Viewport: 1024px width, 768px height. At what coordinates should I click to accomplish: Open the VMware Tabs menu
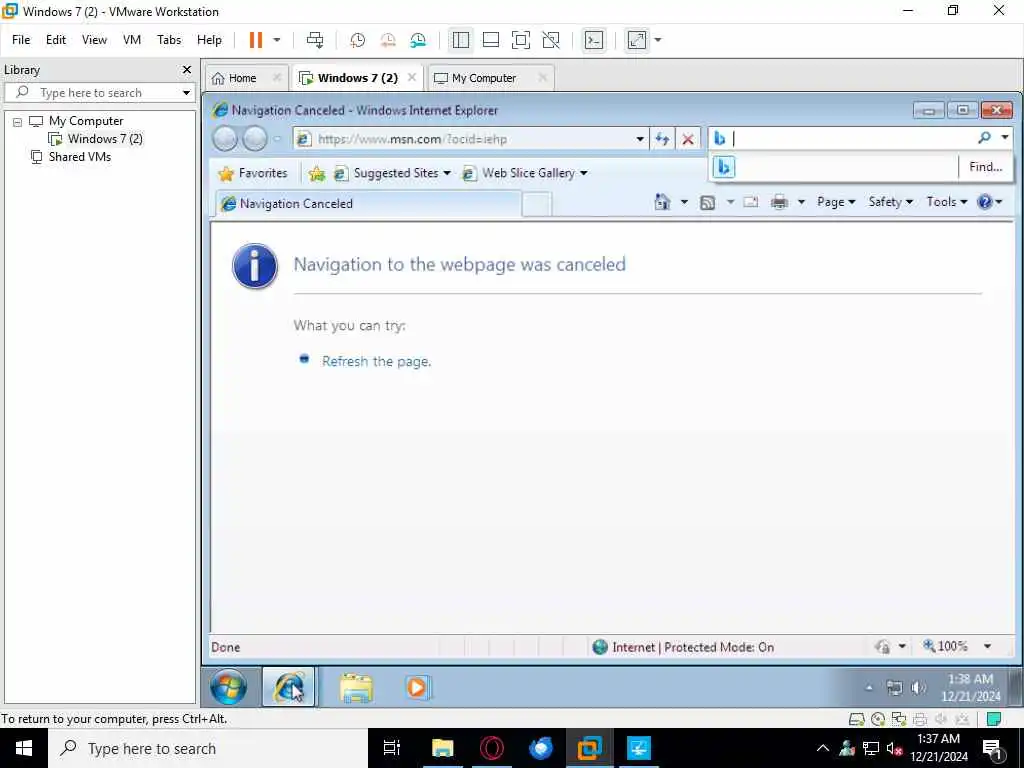(x=169, y=40)
